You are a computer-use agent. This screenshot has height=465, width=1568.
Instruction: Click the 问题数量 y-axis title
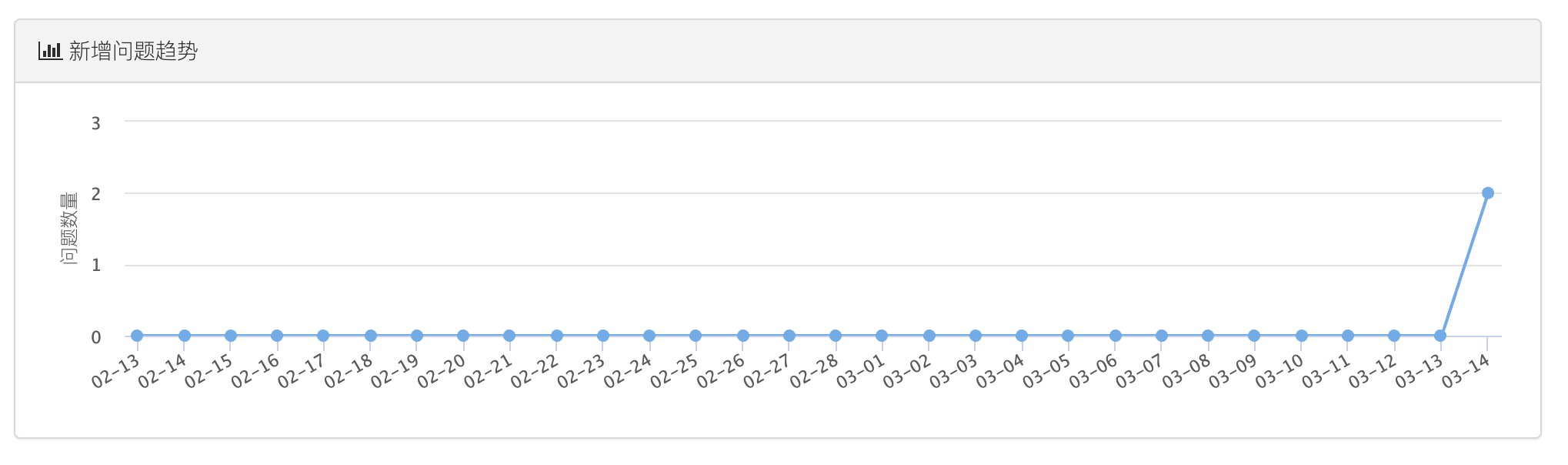coord(69,229)
